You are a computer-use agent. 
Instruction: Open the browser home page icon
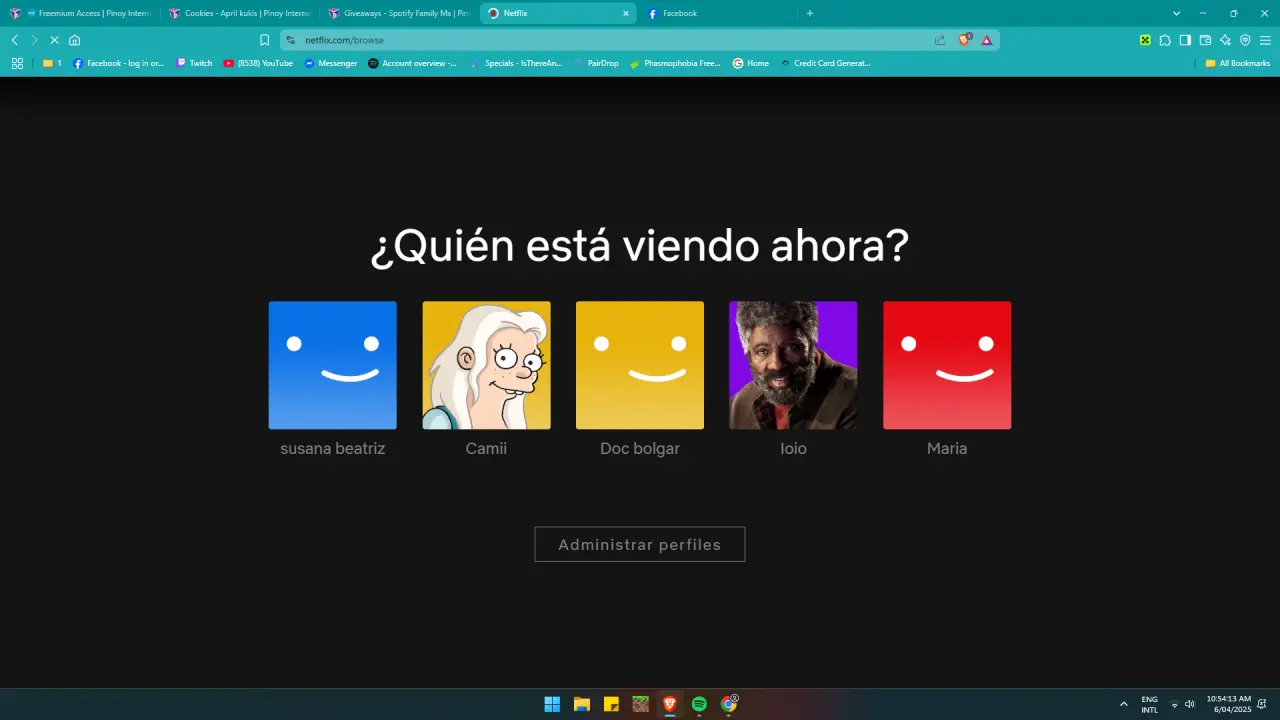[x=74, y=40]
